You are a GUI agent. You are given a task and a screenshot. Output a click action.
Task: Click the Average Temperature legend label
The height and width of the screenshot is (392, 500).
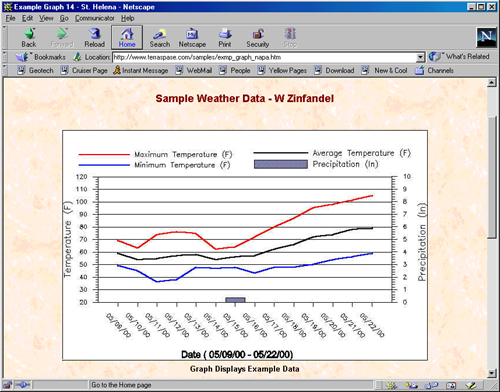coord(362,153)
